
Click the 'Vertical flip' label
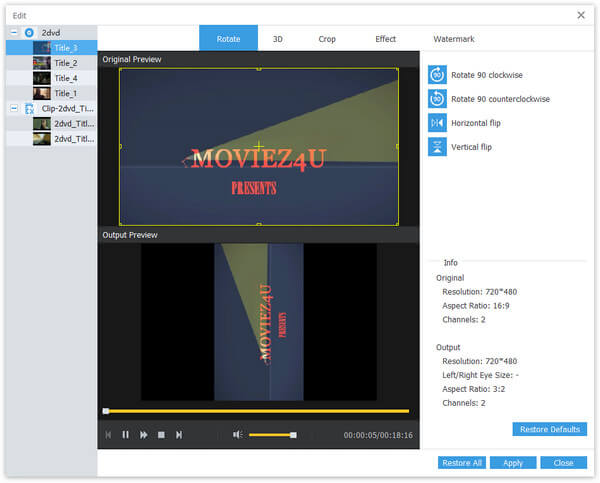pos(471,147)
